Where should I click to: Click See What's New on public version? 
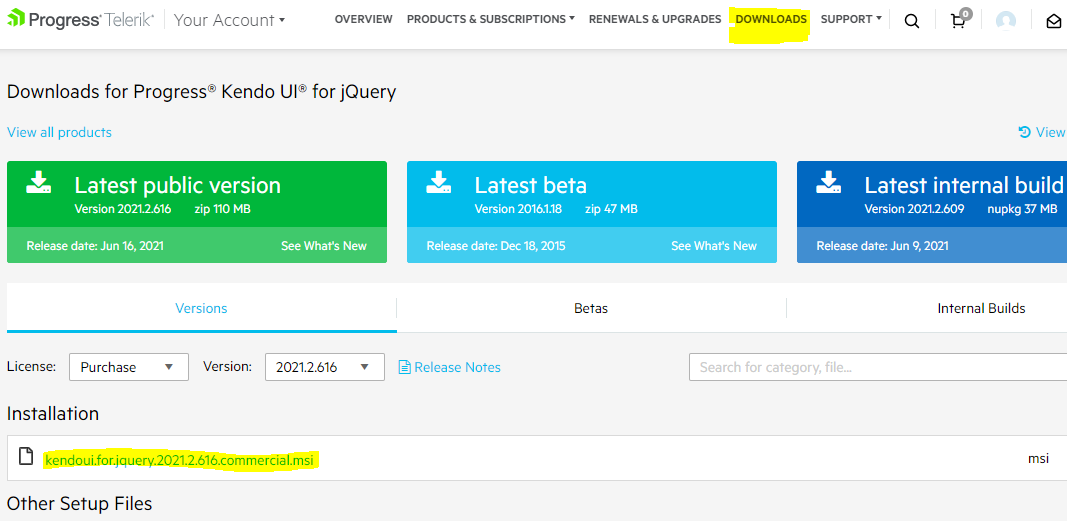pyautogui.click(x=324, y=246)
